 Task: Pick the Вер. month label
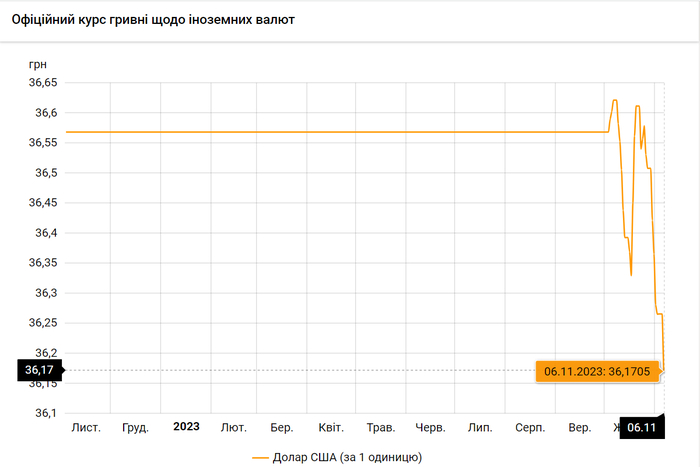click(579, 427)
